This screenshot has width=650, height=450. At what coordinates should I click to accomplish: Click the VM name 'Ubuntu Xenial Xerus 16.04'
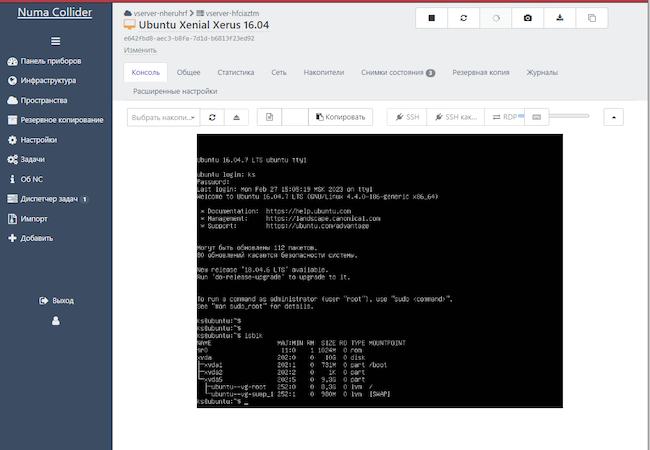coord(204,25)
